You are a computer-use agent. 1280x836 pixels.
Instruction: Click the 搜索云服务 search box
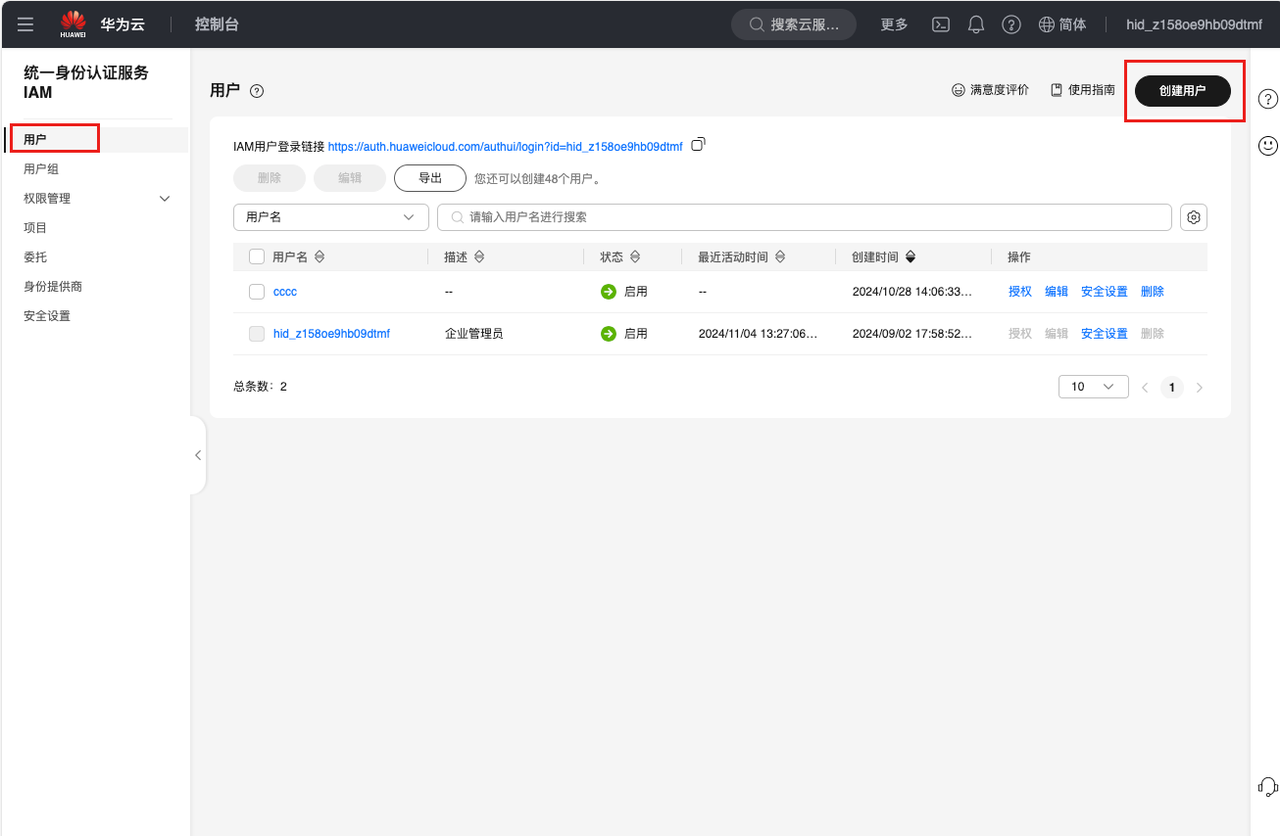pyautogui.click(x=793, y=25)
